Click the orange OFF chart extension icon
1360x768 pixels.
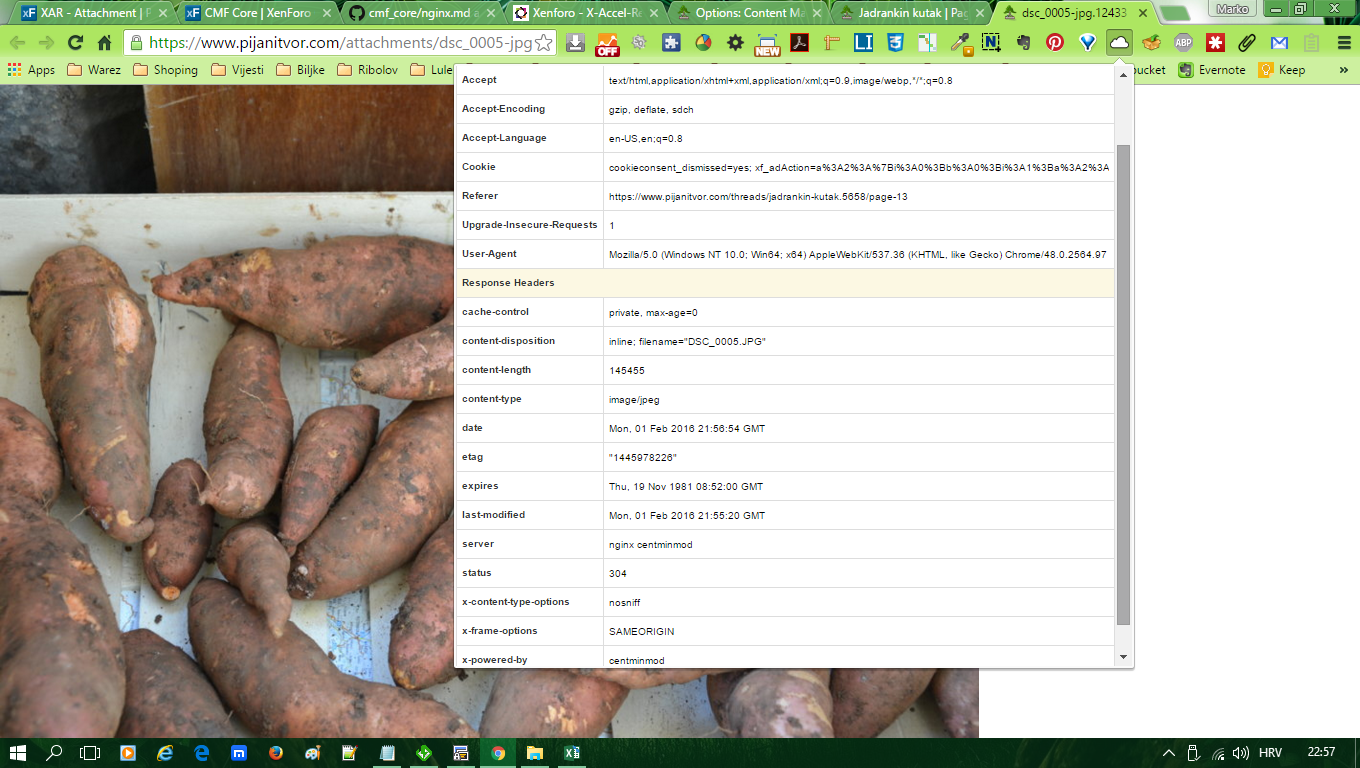[x=607, y=43]
